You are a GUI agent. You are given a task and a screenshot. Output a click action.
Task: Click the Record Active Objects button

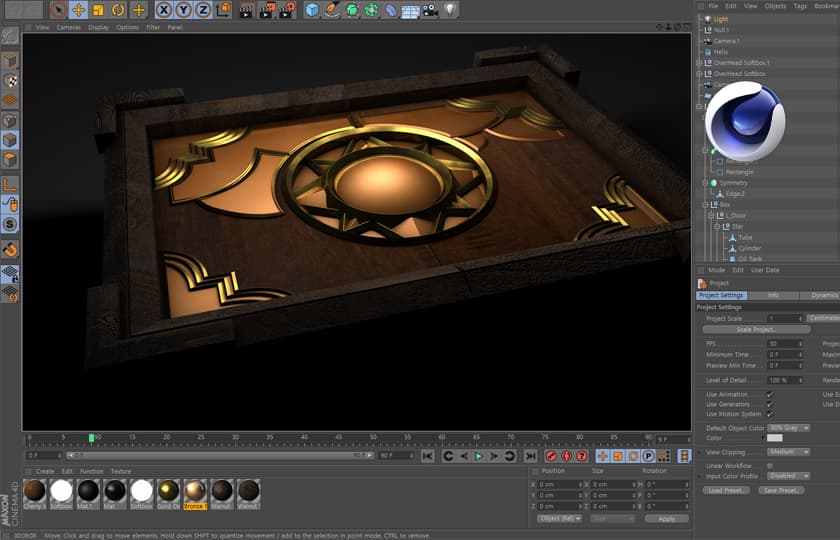pos(551,456)
